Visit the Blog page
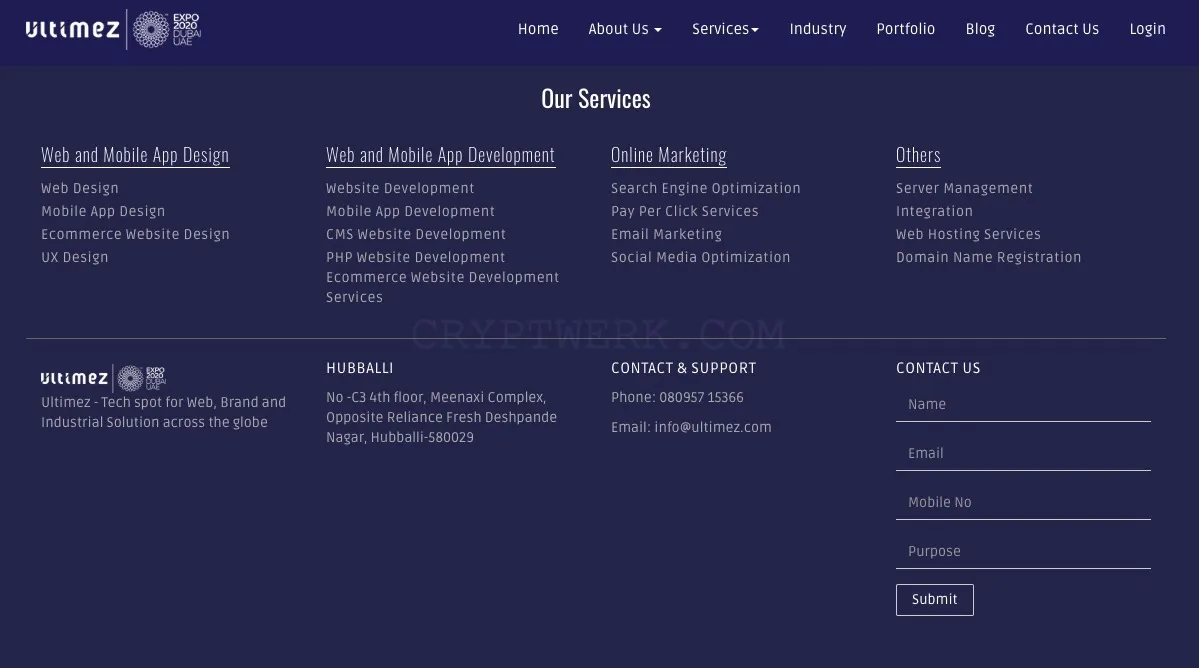 [x=980, y=29]
